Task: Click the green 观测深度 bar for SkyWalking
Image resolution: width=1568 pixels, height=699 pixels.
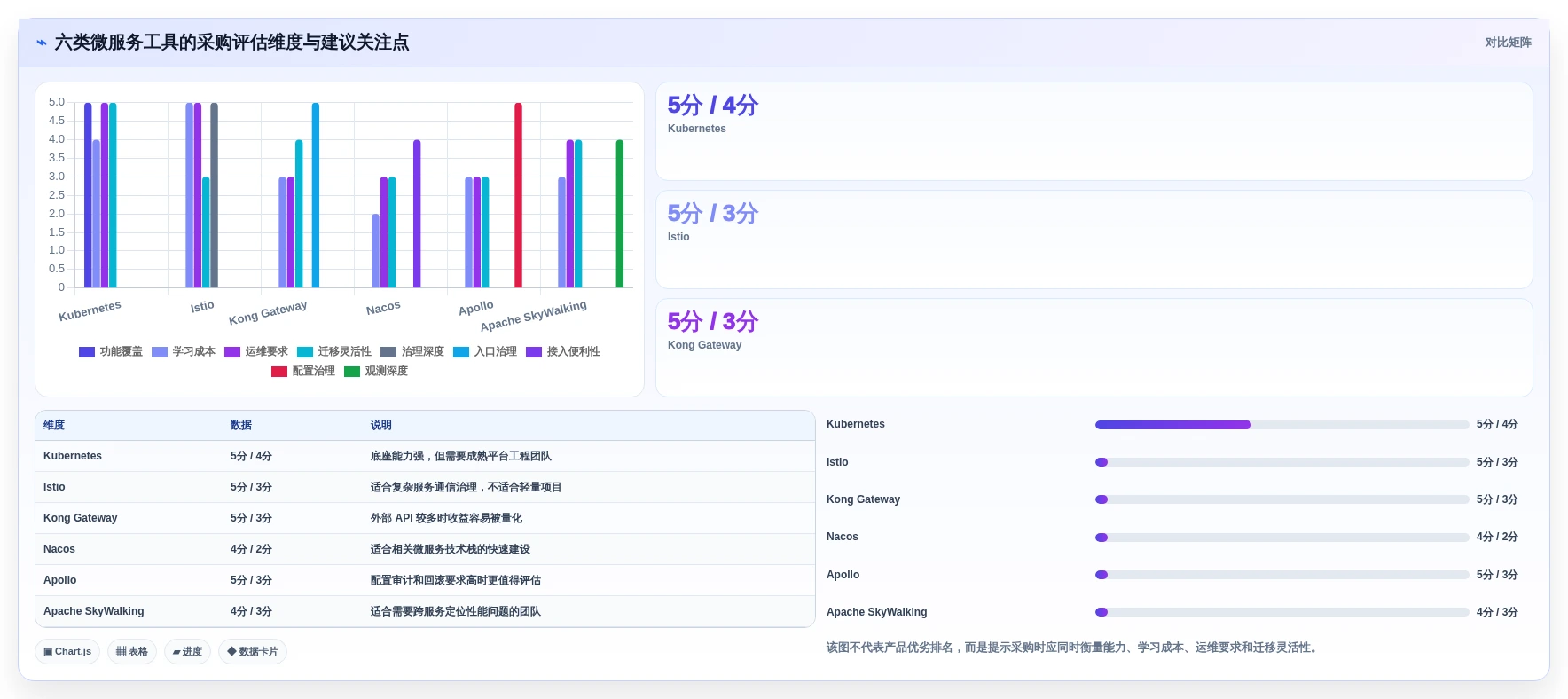Action: click(x=620, y=214)
